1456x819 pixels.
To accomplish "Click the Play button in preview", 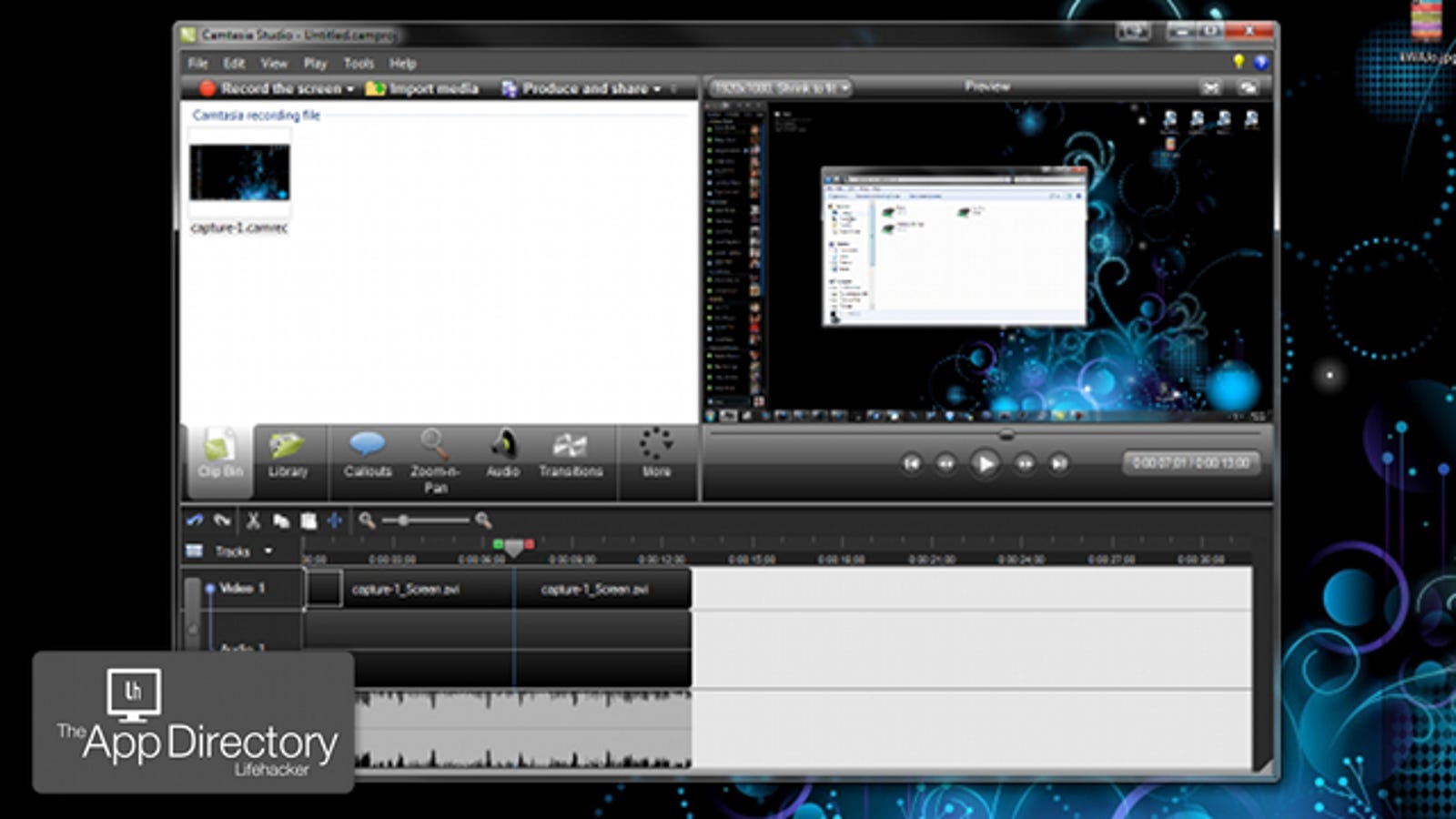I will point(985,463).
